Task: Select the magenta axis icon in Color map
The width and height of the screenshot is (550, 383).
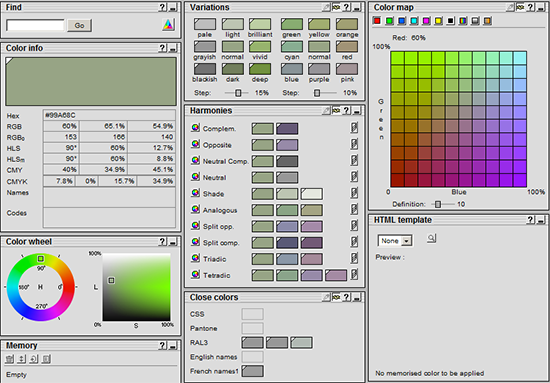Action: 426,21
